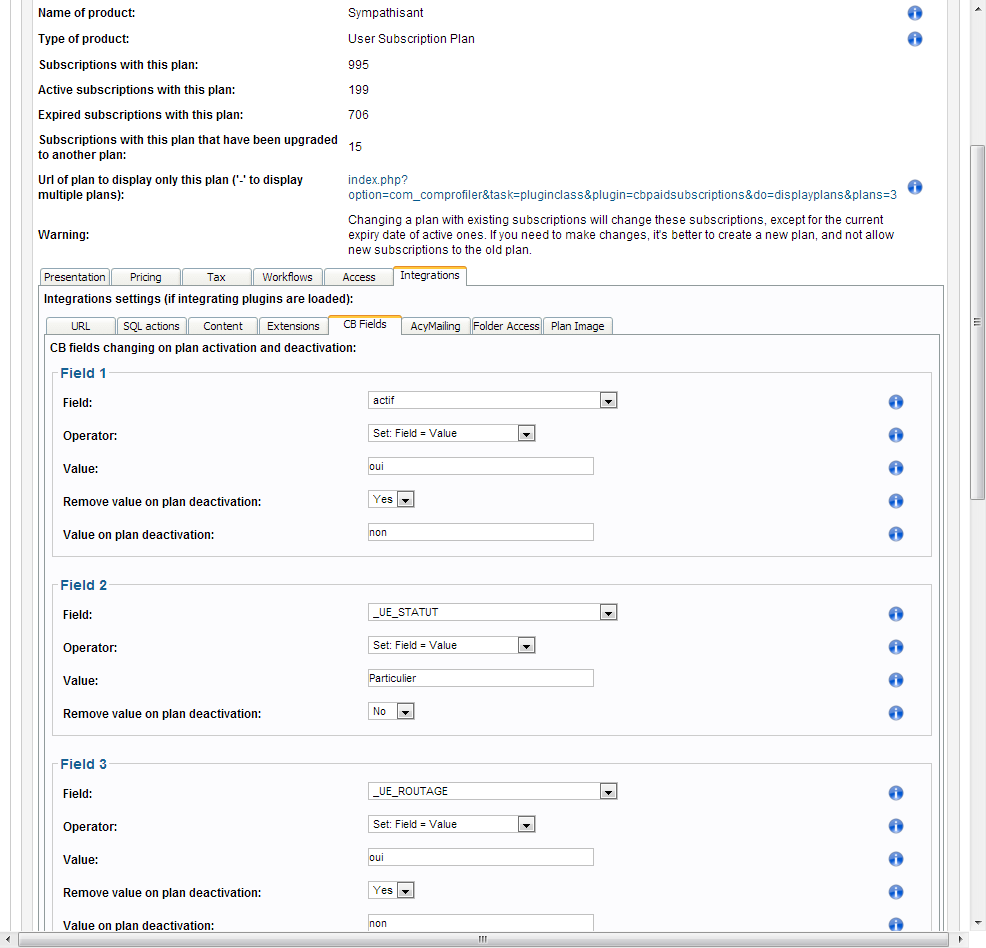This screenshot has height=948, width=986.
Task: Click horizontal scrollbar right arrow
Action: (960, 939)
